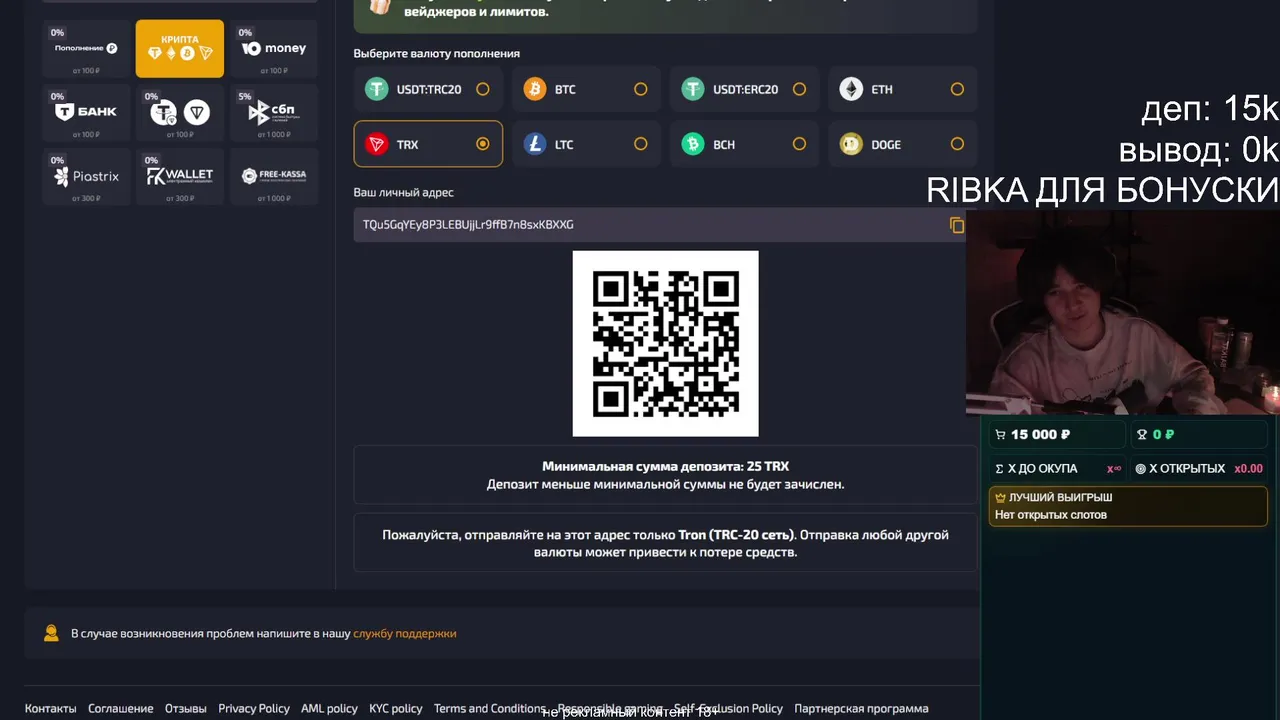1280x720 pixels.
Task: Open the Контакты footer link
Action: click(50, 708)
